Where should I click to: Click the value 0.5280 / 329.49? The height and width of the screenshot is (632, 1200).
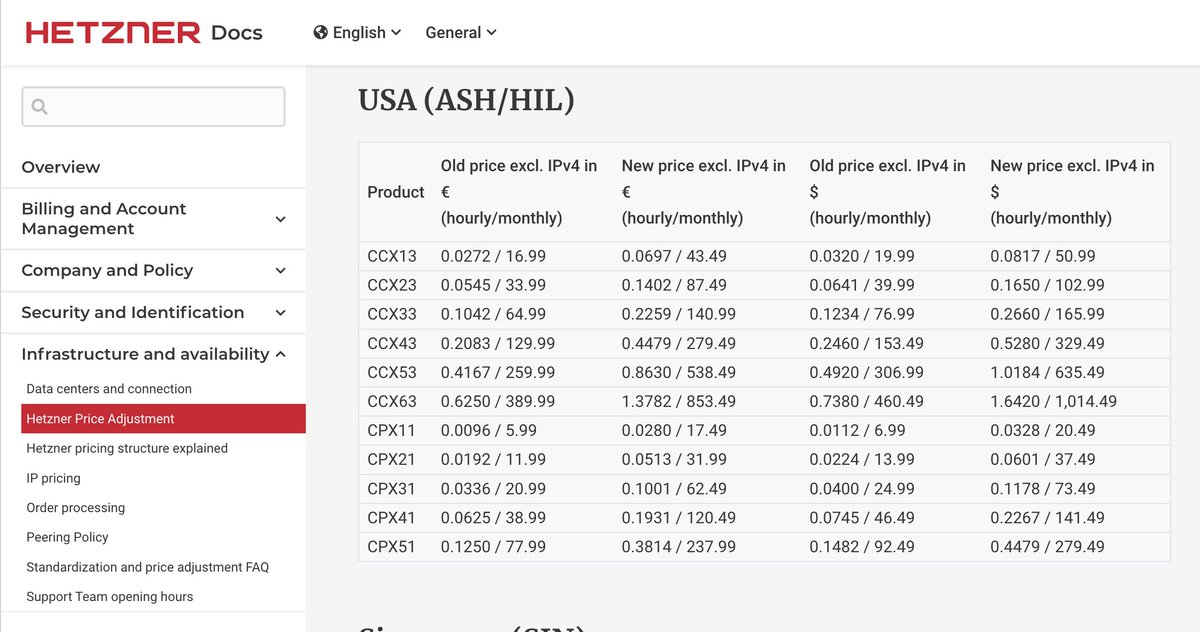tap(1047, 343)
